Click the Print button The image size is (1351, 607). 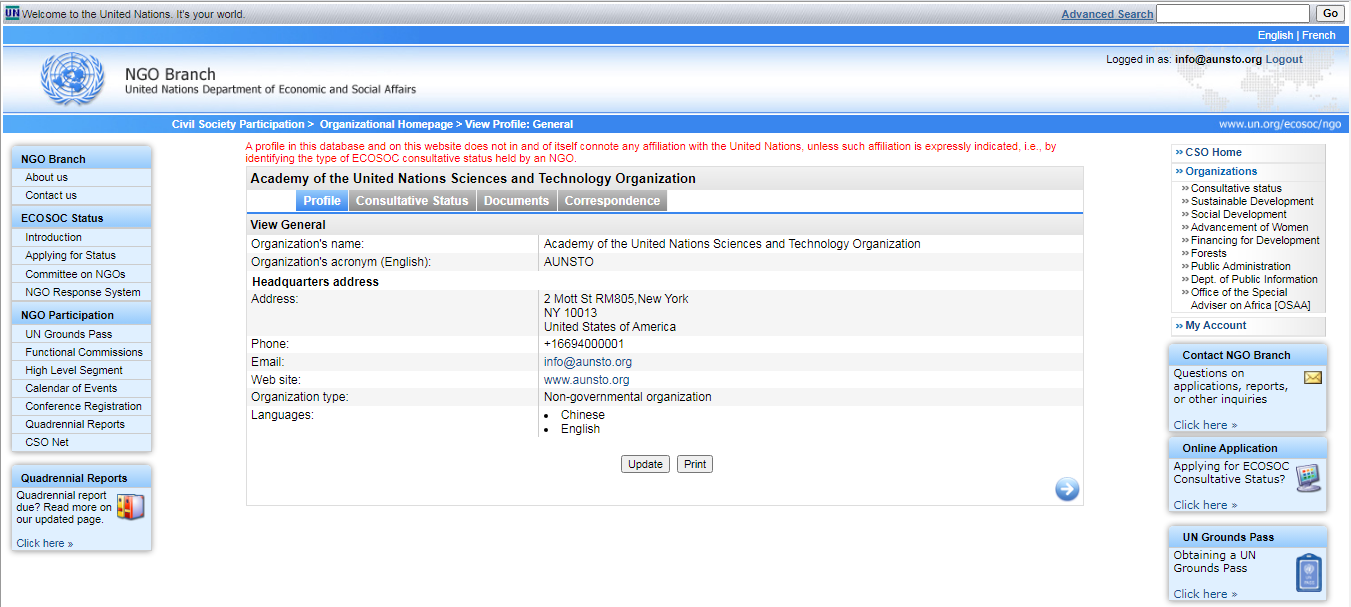tap(695, 464)
